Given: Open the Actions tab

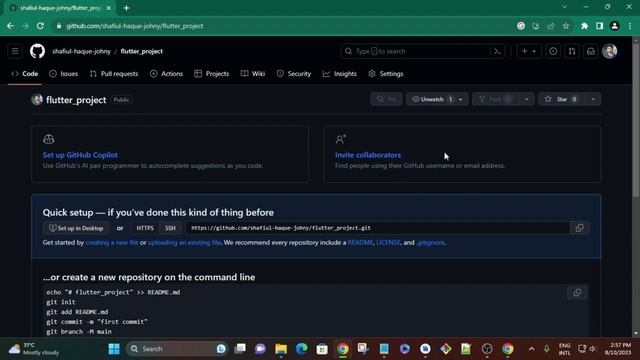Looking at the screenshot, I should tap(166, 73).
